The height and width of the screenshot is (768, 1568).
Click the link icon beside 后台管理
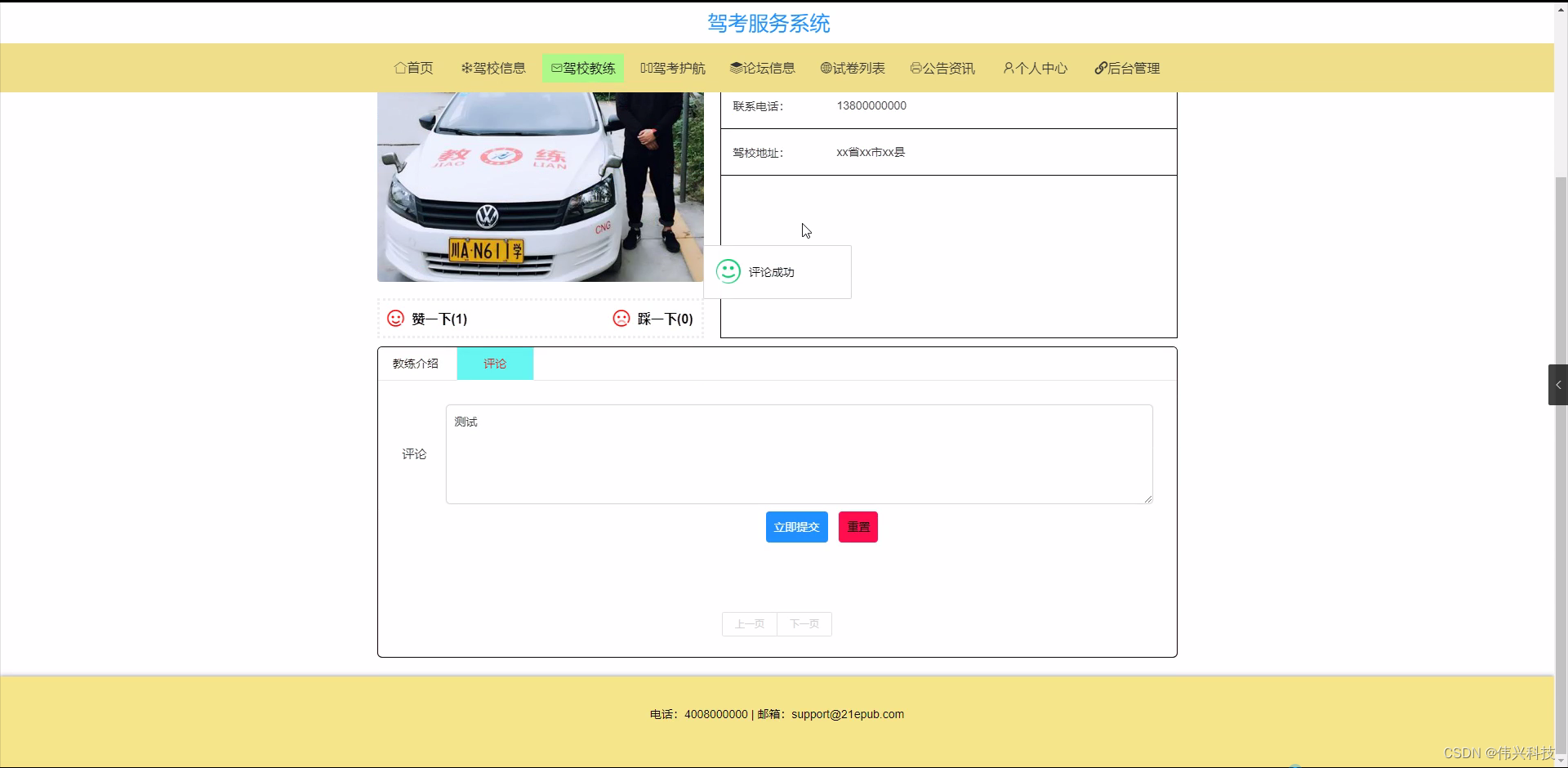1100,68
